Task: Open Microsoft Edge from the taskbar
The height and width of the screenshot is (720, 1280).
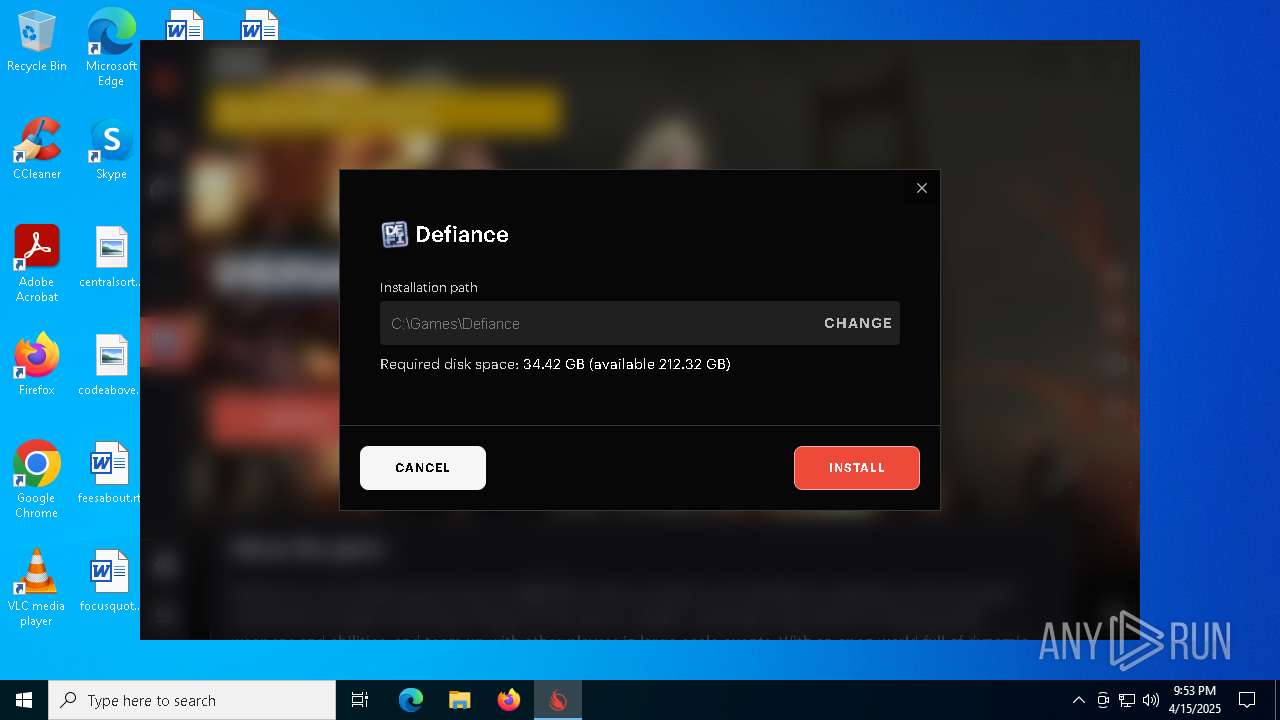Action: (x=411, y=700)
